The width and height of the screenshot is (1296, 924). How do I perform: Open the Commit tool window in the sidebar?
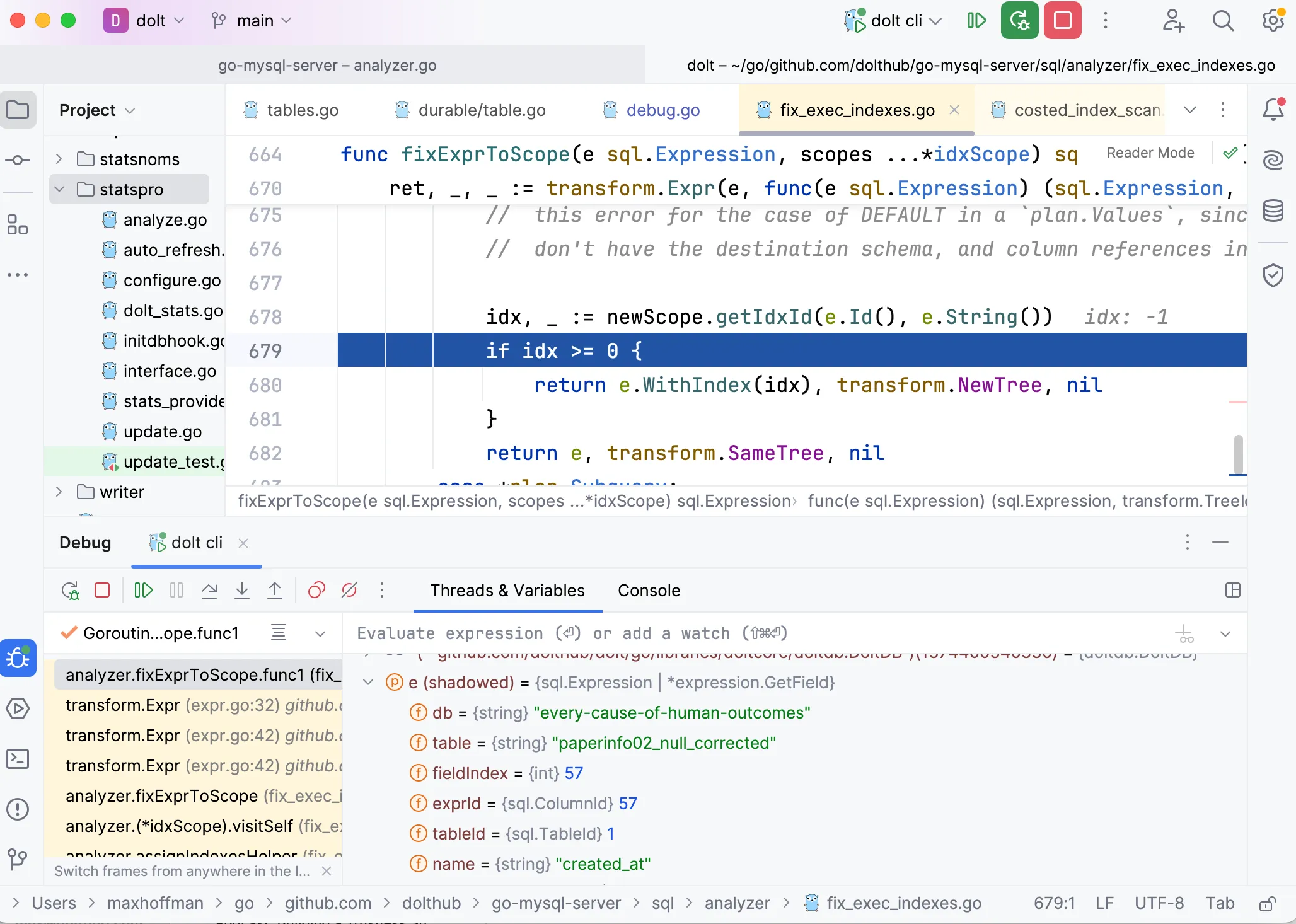click(18, 160)
